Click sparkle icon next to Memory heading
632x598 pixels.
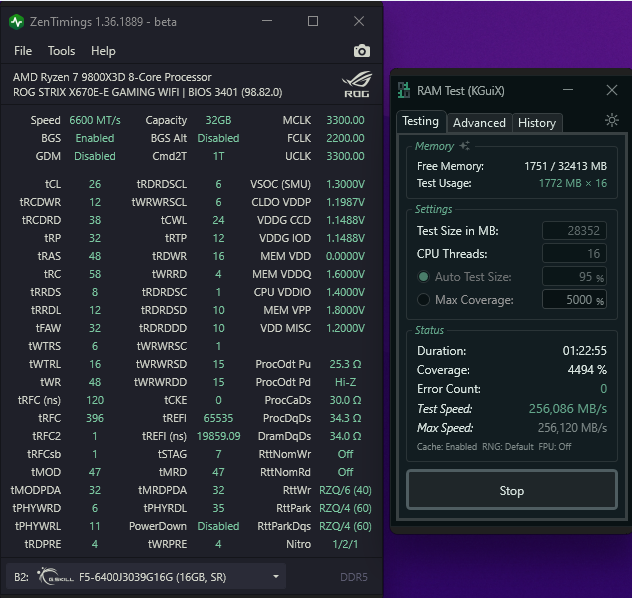coord(465,145)
